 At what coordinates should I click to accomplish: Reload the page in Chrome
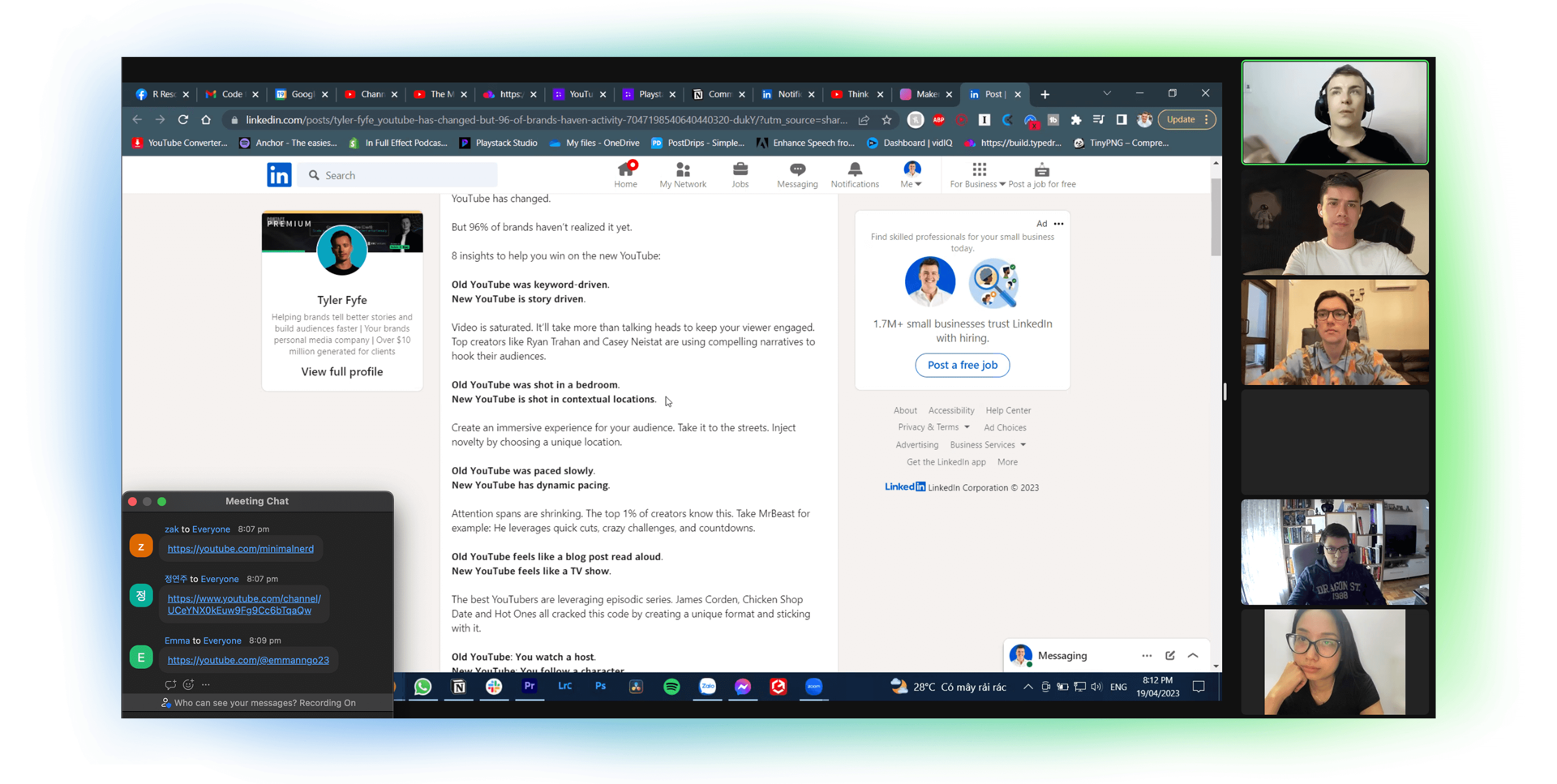pos(183,120)
